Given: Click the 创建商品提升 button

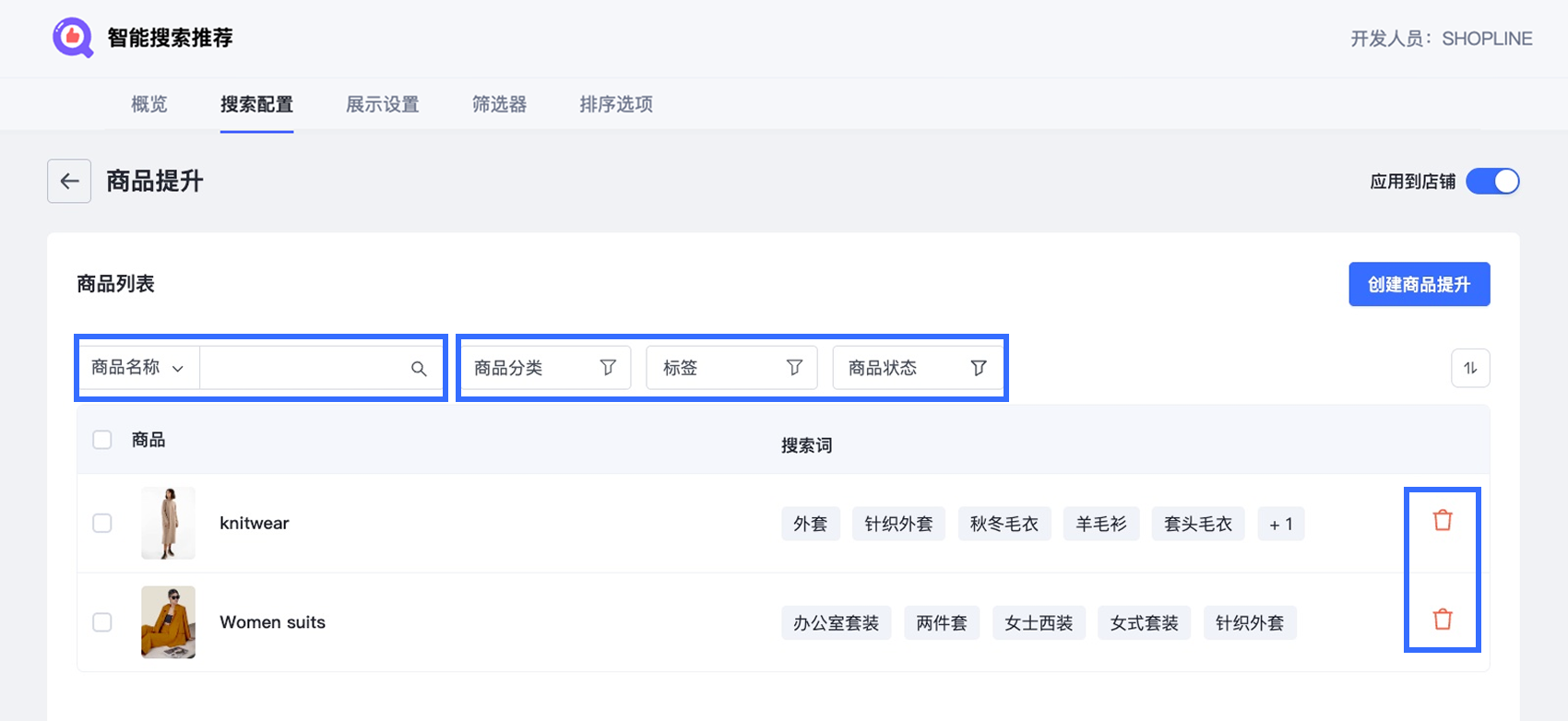Looking at the screenshot, I should tap(1419, 285).
